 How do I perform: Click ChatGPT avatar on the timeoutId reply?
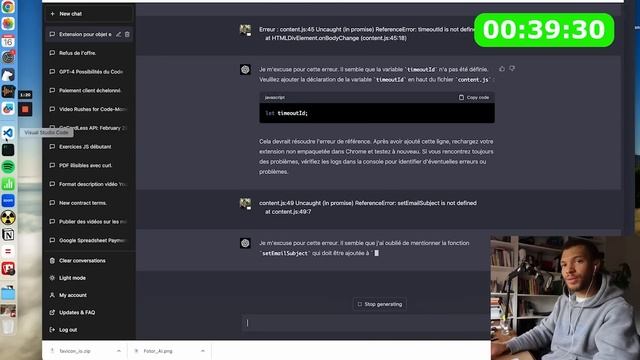[245, 69]
